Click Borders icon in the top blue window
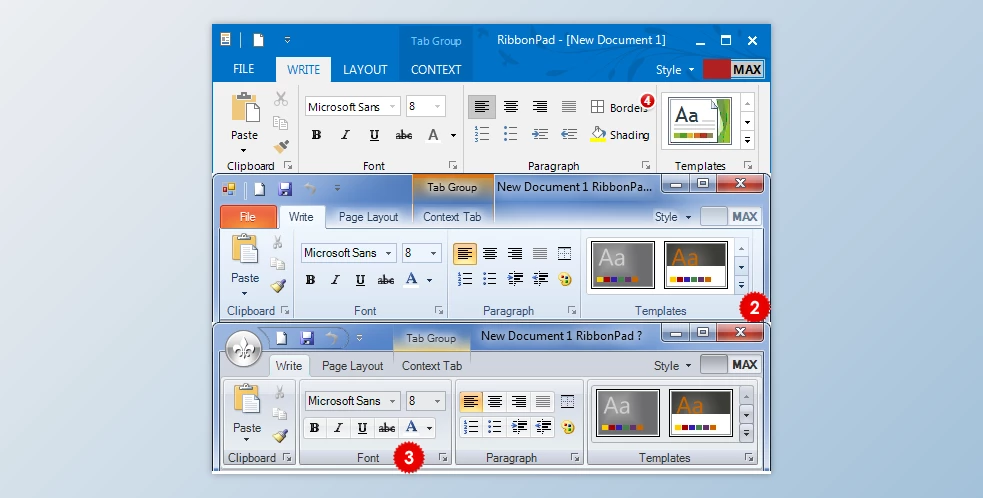This screenshot has width=983, height=498. (x=597, y=107)
